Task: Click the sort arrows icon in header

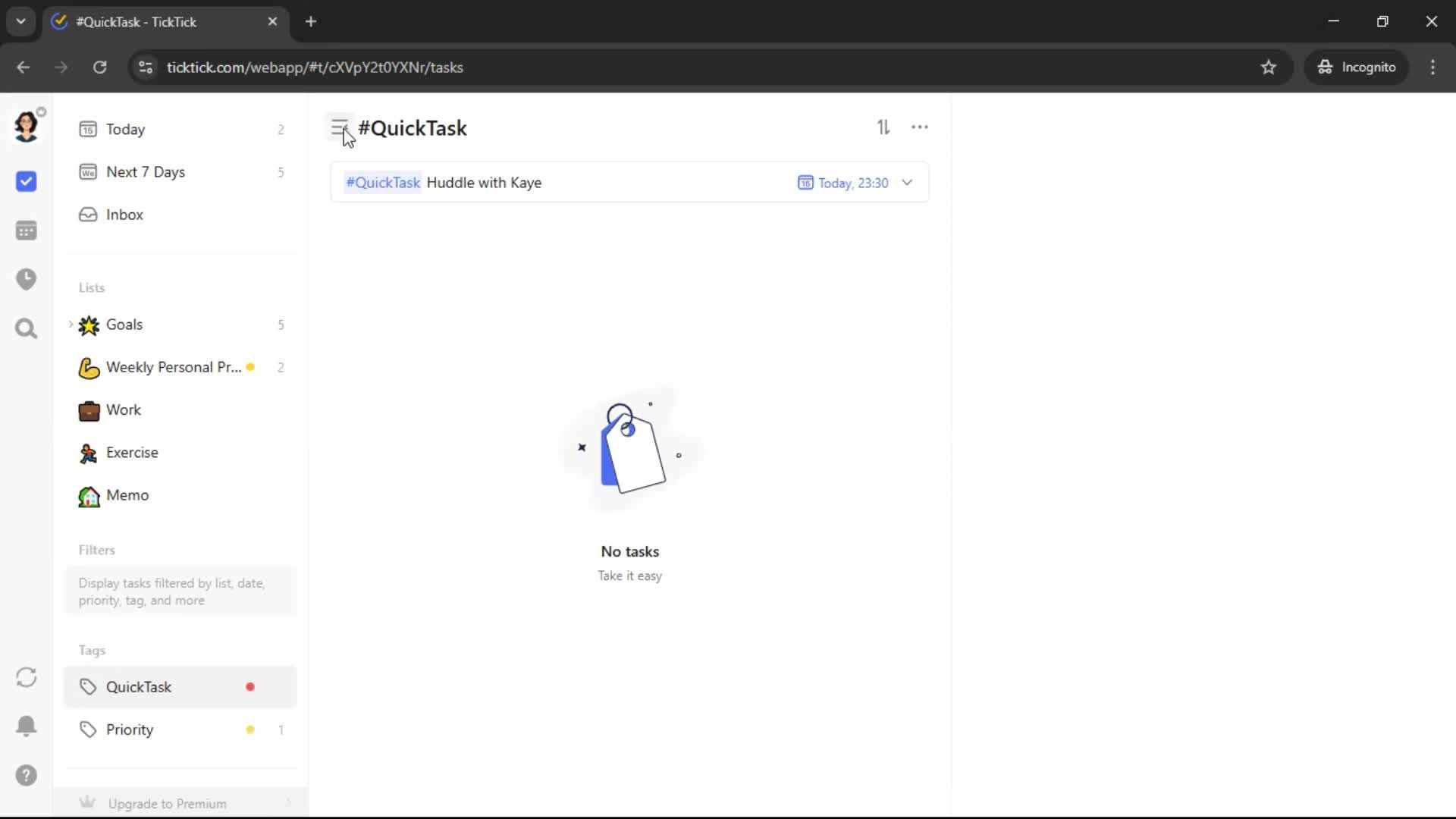Action: click(x=883, y=127)
